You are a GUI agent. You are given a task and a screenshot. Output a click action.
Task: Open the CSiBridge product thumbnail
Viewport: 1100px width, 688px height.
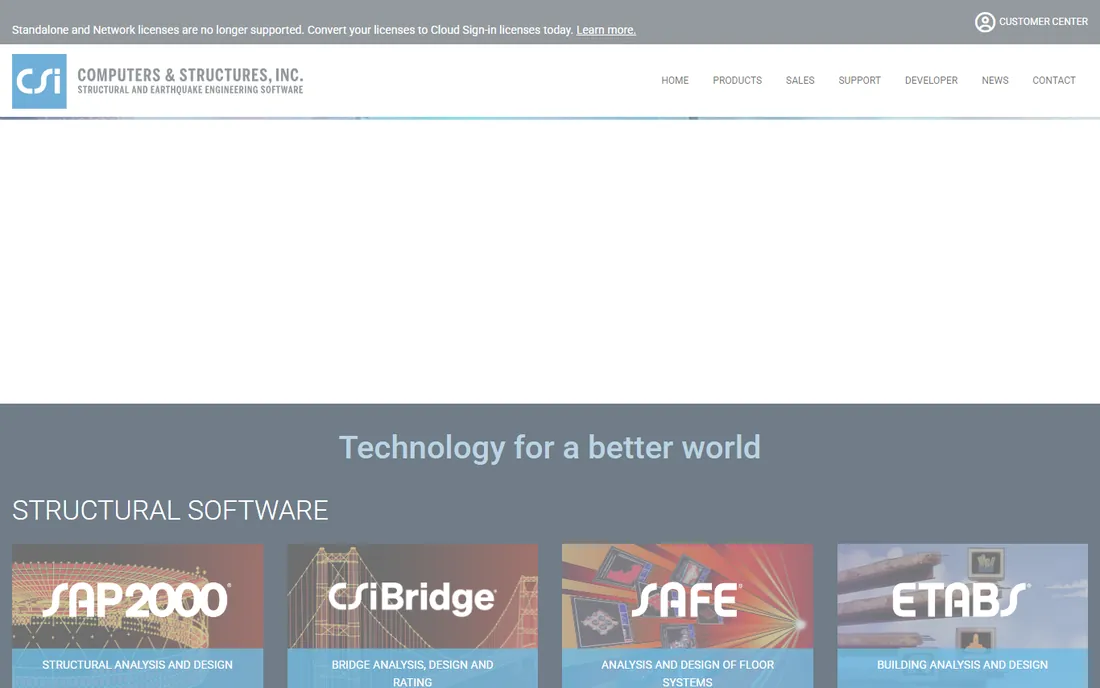(412, 596)
